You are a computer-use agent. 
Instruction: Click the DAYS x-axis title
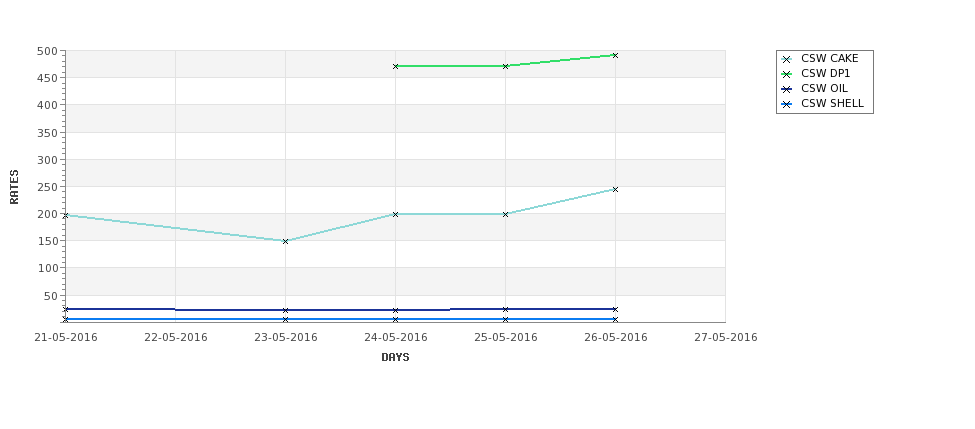tap(395, 358)
